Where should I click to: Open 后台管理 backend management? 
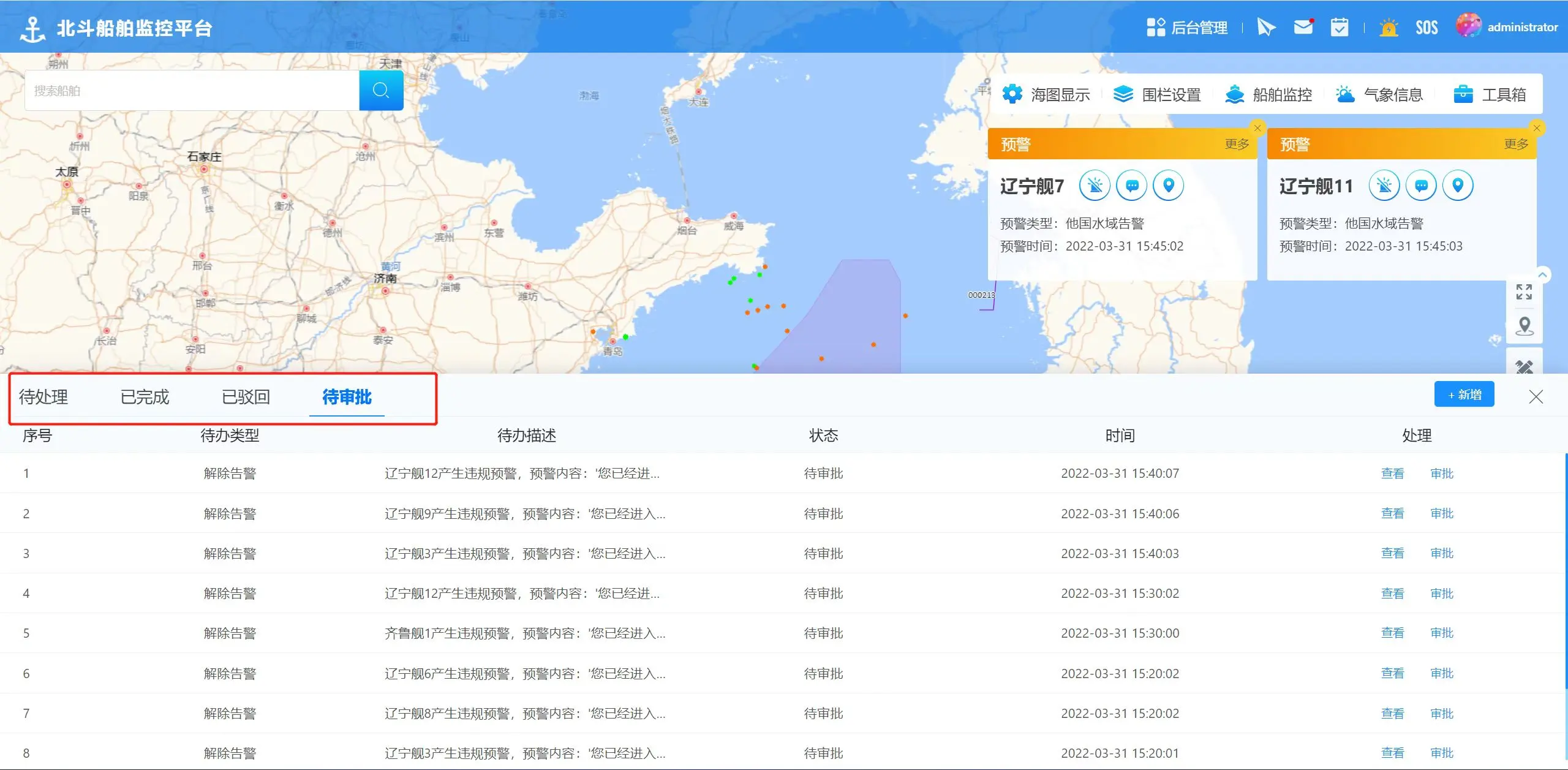tap(1187, 28)
